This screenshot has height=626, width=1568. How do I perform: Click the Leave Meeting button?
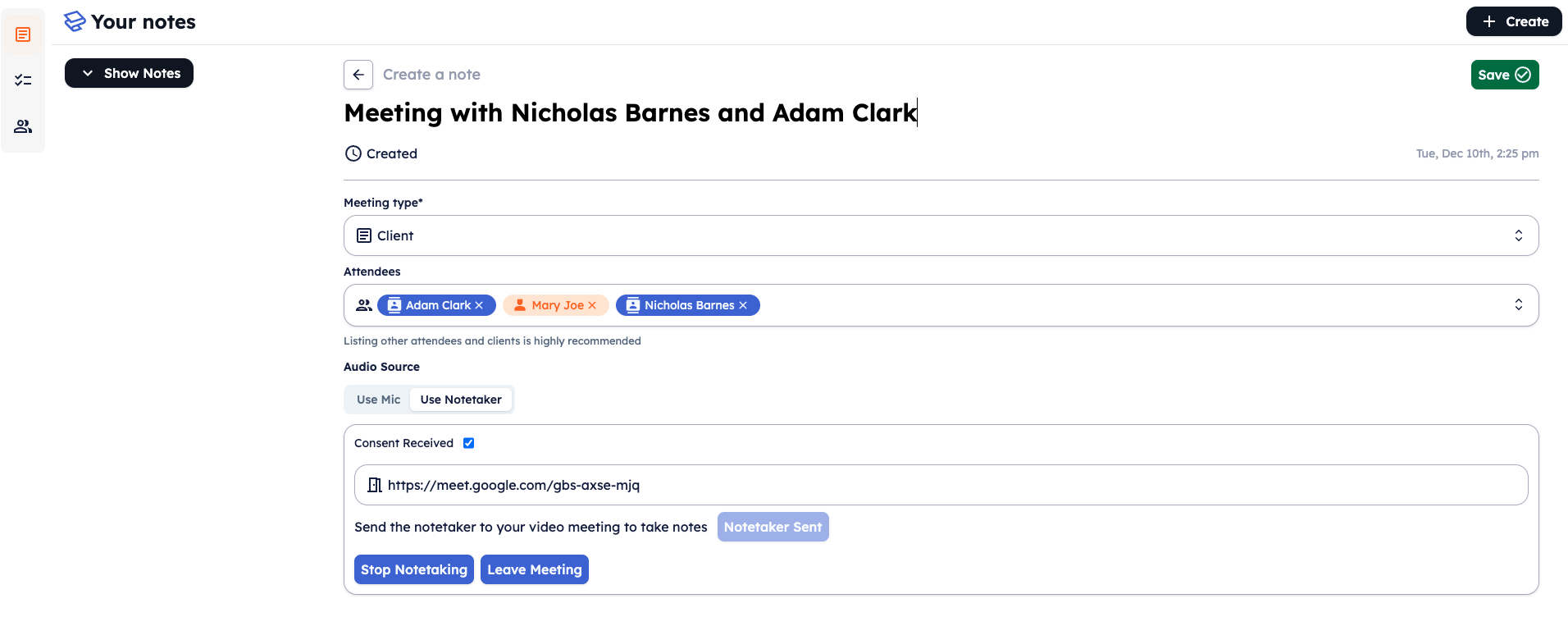click(535, 569)
